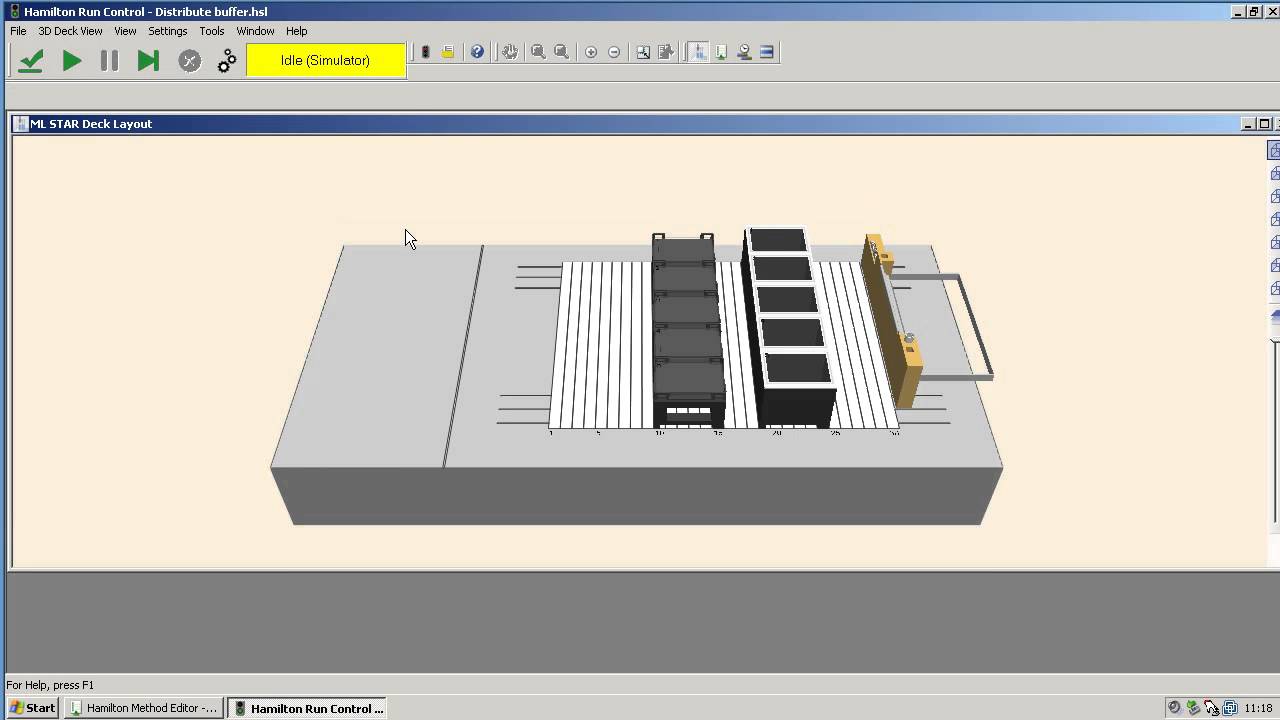Minimize the ML STAR Deck Layout window
This screenshot has height=720, width=1280.
tap(1248, 124)
